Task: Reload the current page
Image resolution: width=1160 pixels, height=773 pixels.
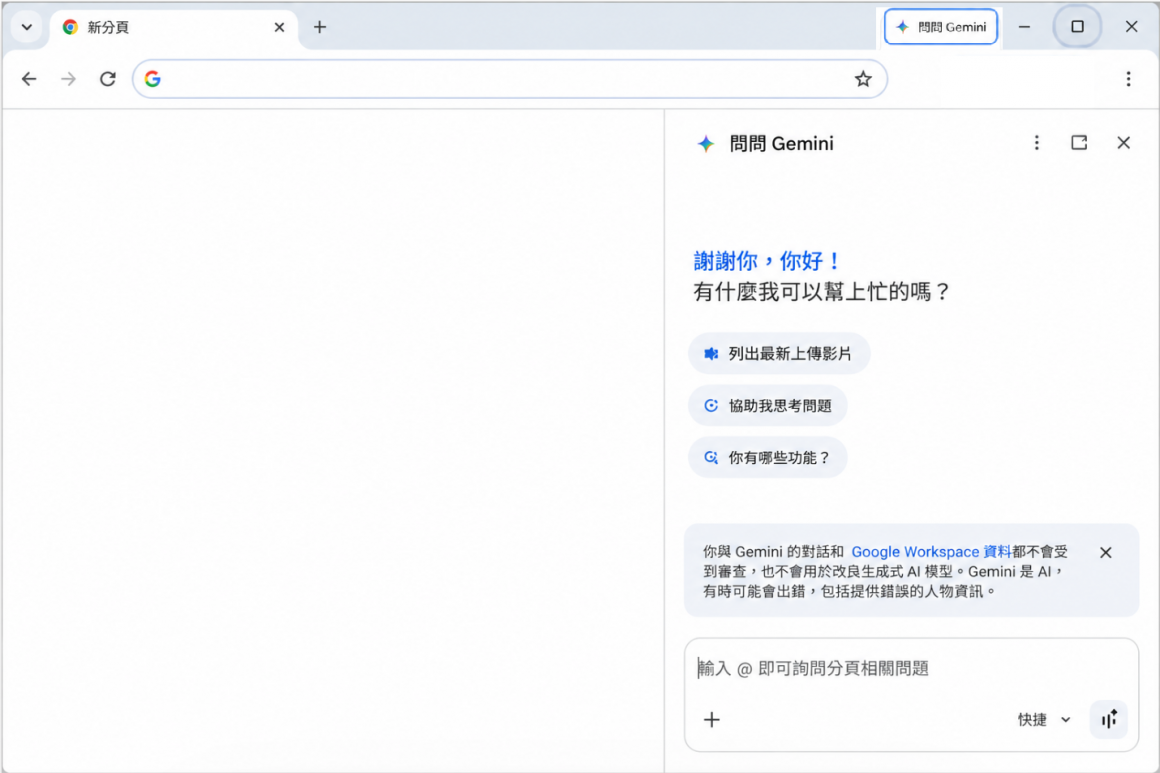Action: 108,79
